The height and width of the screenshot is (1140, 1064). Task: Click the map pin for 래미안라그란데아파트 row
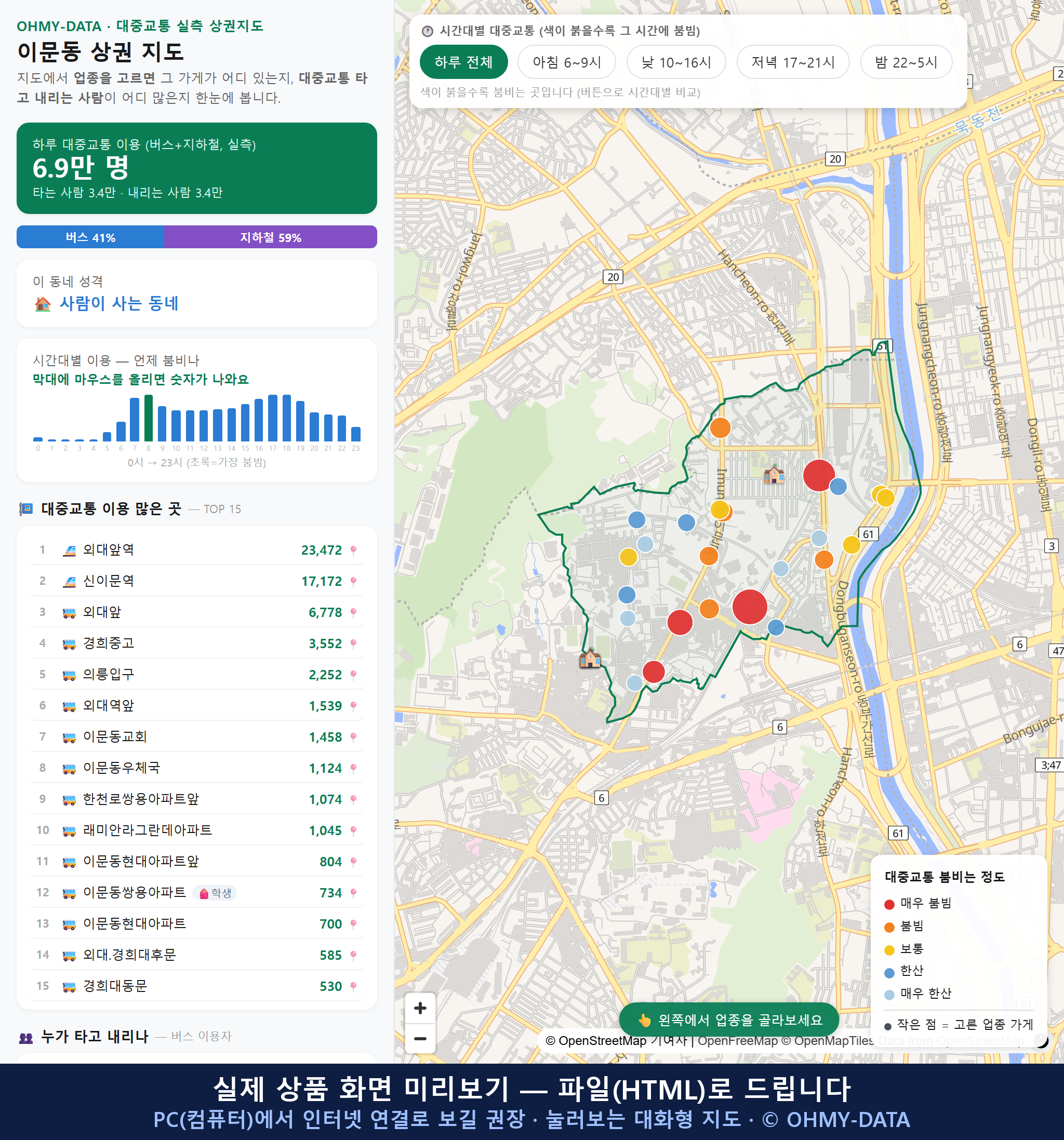pyautogui.click(x=353, y=830)
